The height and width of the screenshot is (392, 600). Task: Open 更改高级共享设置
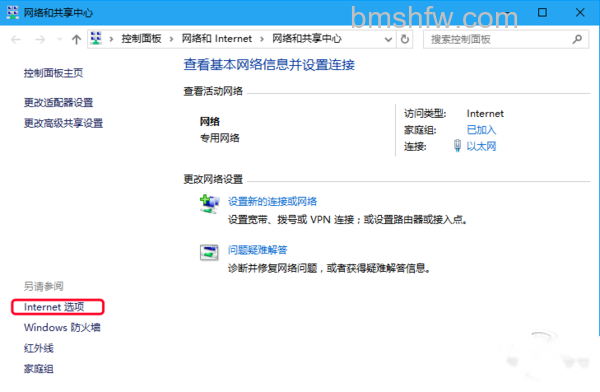pyautogui.click(x=64, y=123)
